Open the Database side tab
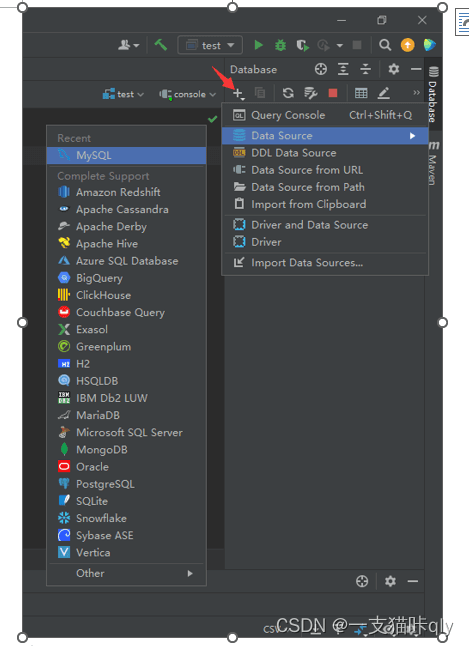Image resolution: width=469 pixels, height=646 pixels. (432, 95)
